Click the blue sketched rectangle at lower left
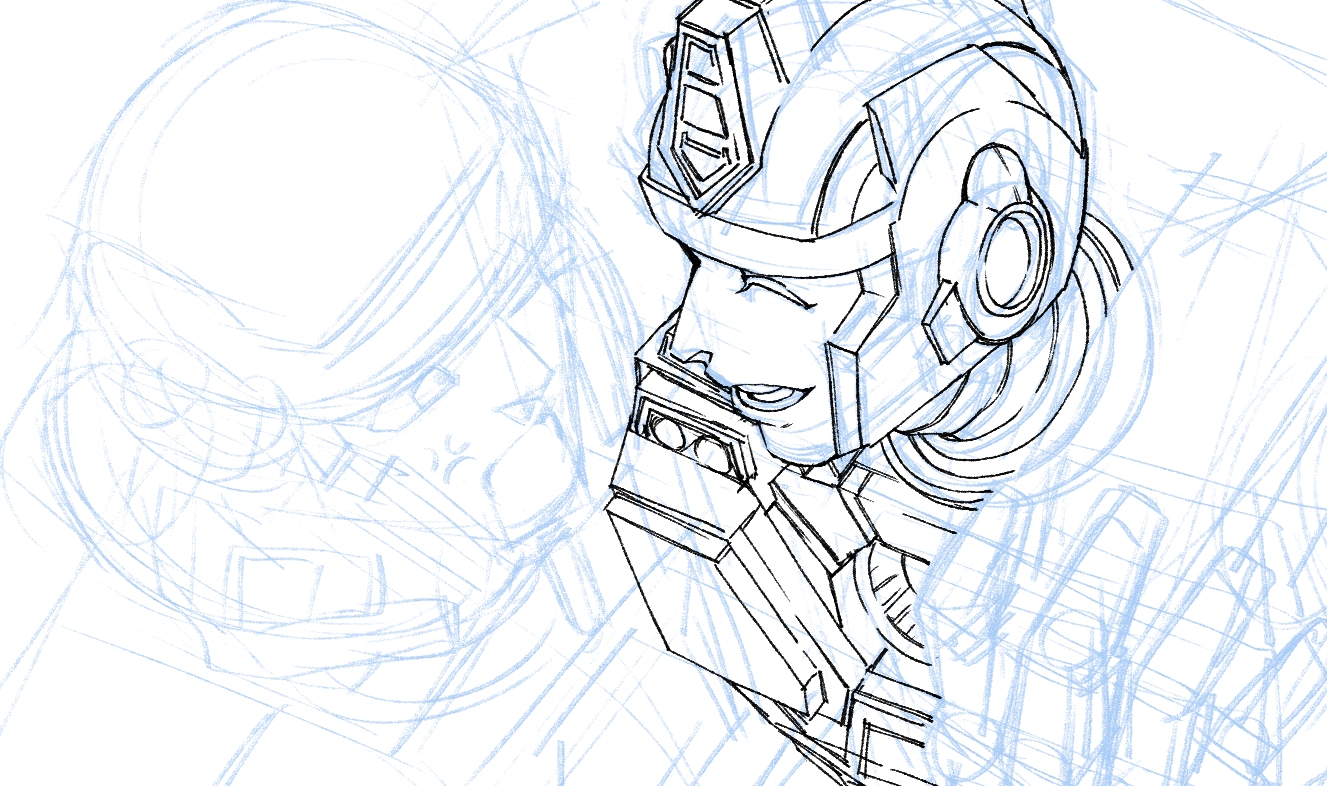Viewport: 1327px width, 786px height. (262, 590)
